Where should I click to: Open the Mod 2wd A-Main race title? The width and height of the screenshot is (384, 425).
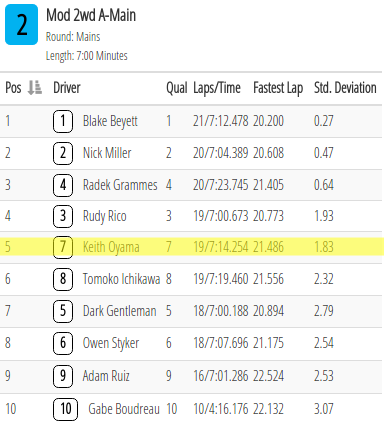pyautogui.click(x=91, y=15)
